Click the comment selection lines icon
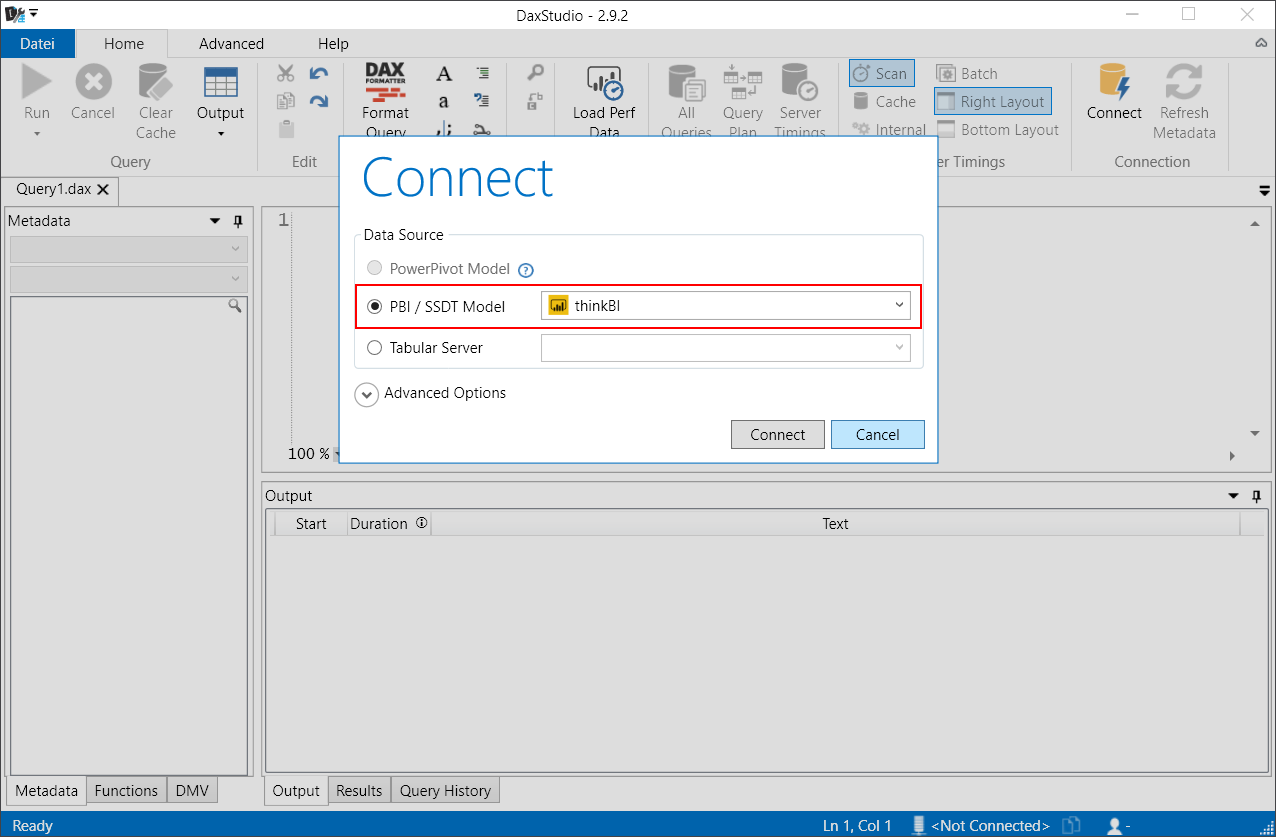Viewport: 1276px width, 837px height. click(x=483, y=73)
